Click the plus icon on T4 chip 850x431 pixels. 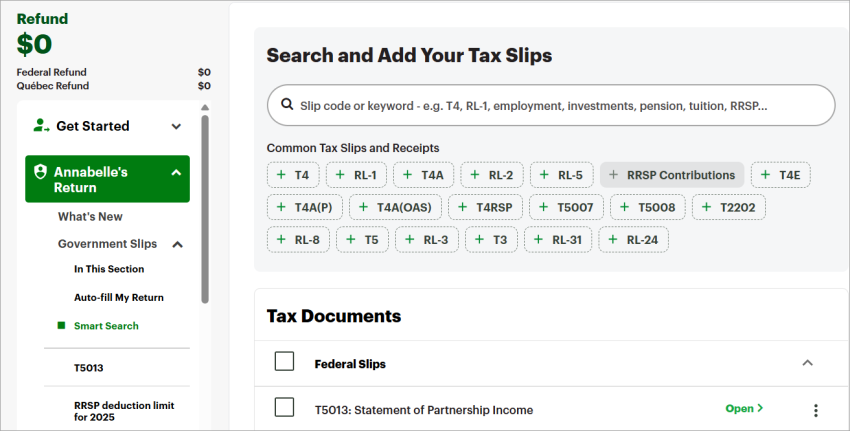coord(280,175)
